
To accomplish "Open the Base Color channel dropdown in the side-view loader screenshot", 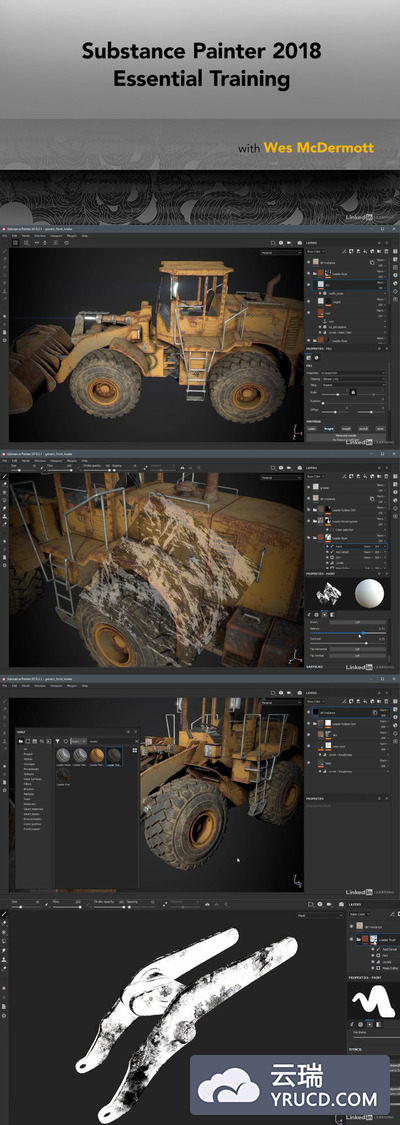I will click(315, 252).
